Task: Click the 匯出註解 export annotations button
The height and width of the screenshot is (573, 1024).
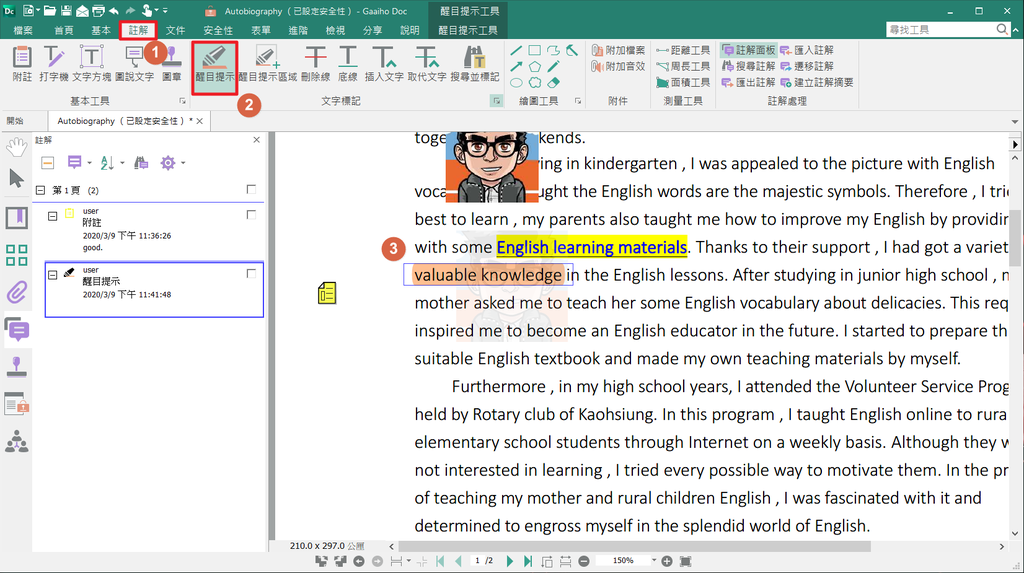Action: (748, 83)
